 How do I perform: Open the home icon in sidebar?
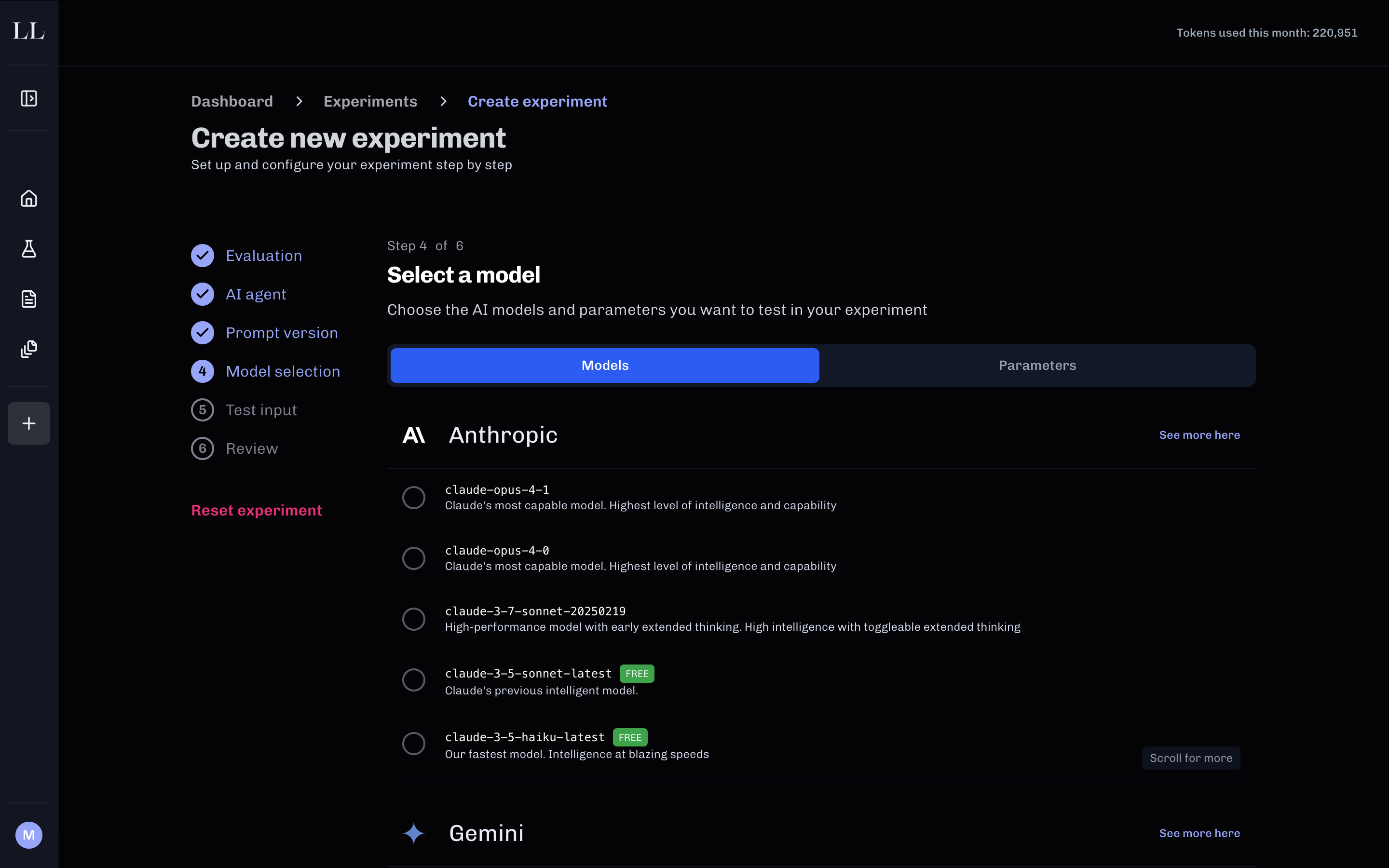click(x=29, y=199)
